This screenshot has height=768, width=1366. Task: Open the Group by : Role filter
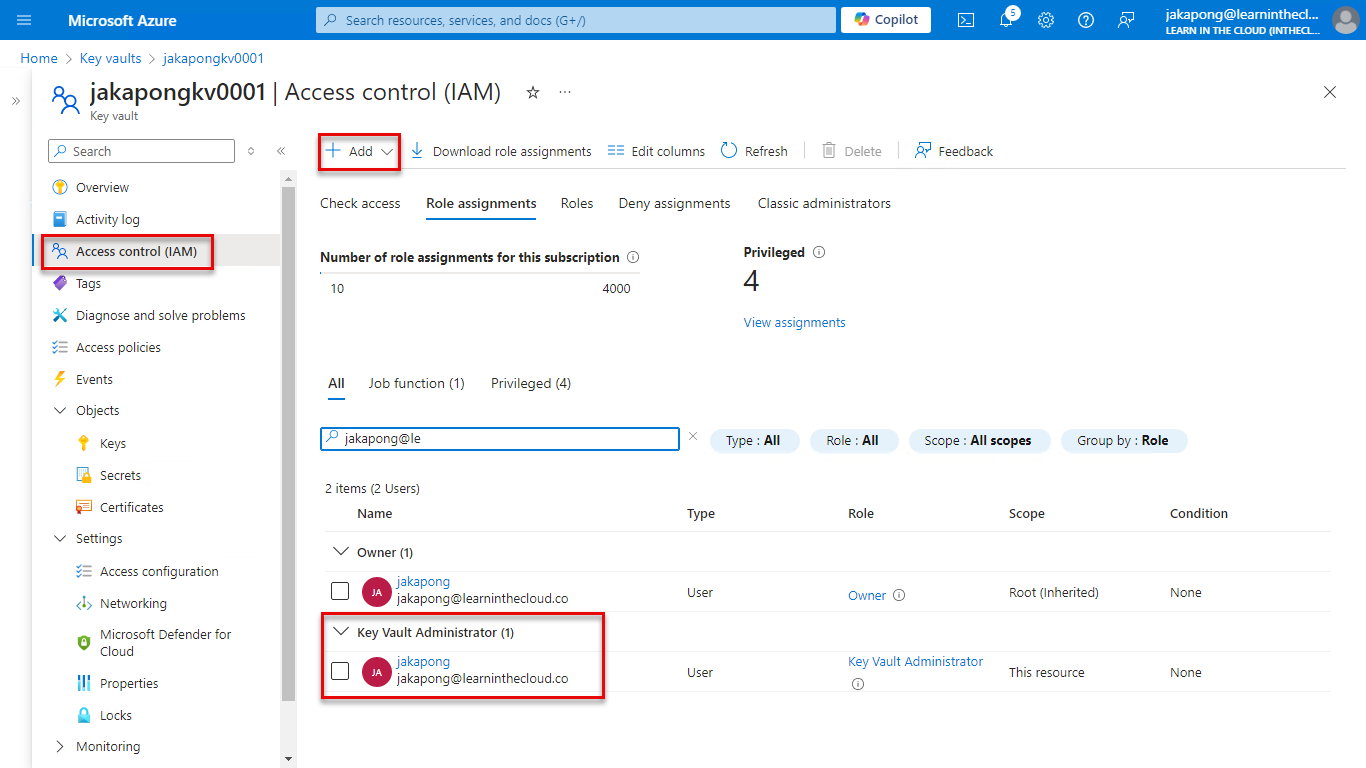(x=1123, y=440)
